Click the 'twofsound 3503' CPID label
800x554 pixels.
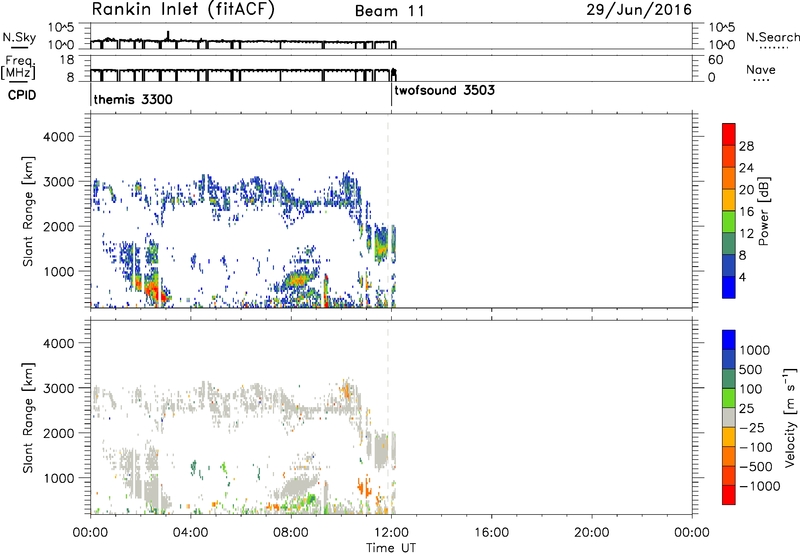tap(444, 90)
